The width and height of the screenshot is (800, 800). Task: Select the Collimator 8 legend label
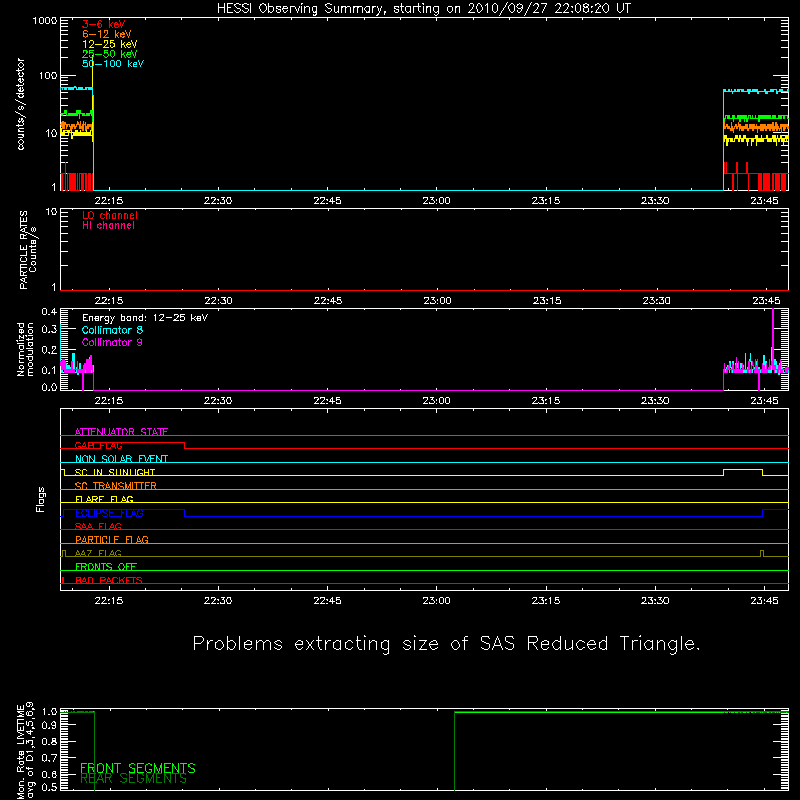click(x=112, y=330)
